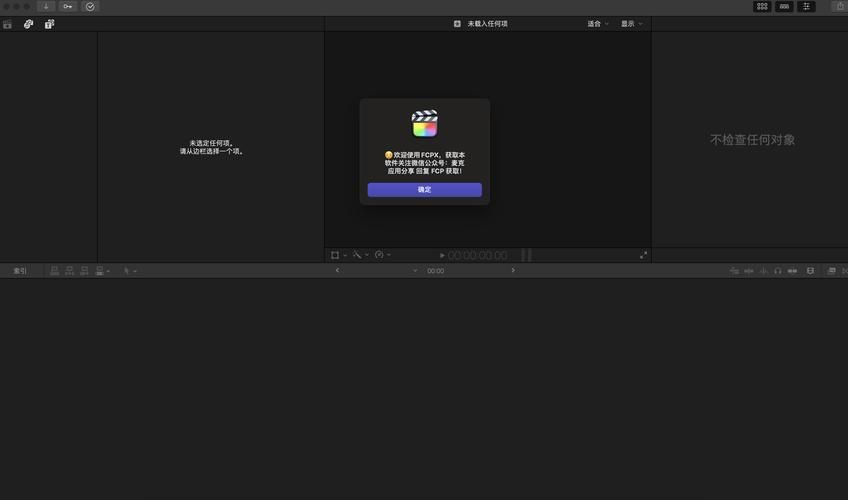Click the 确定 button in the dialog

point(425,190)
